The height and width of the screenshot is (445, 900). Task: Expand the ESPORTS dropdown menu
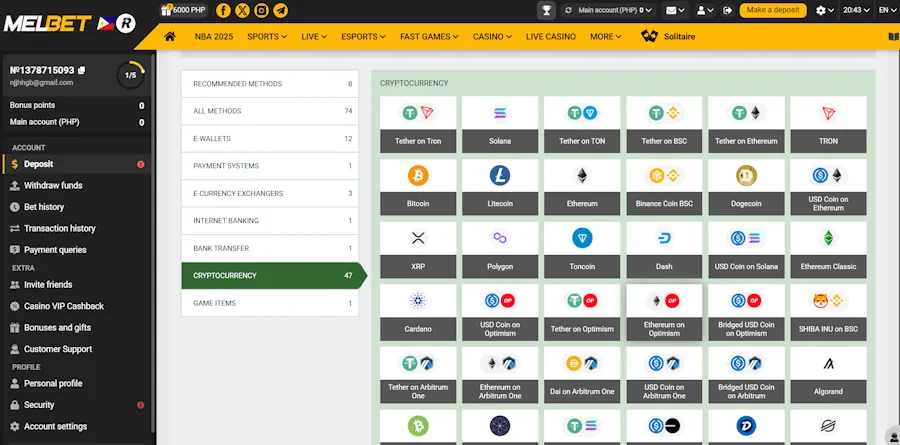click(x=363, y=36)
